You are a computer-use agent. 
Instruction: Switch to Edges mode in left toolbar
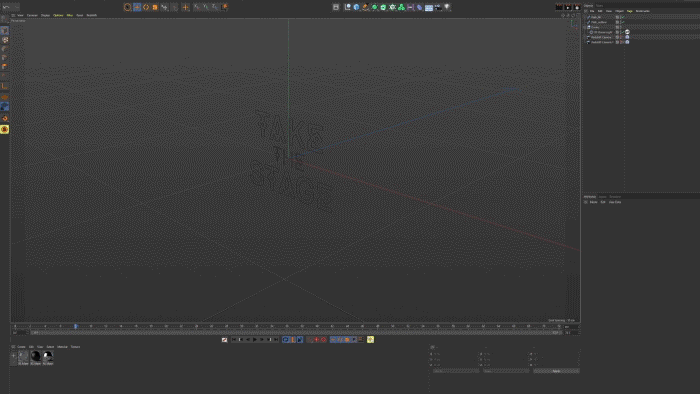4,58
